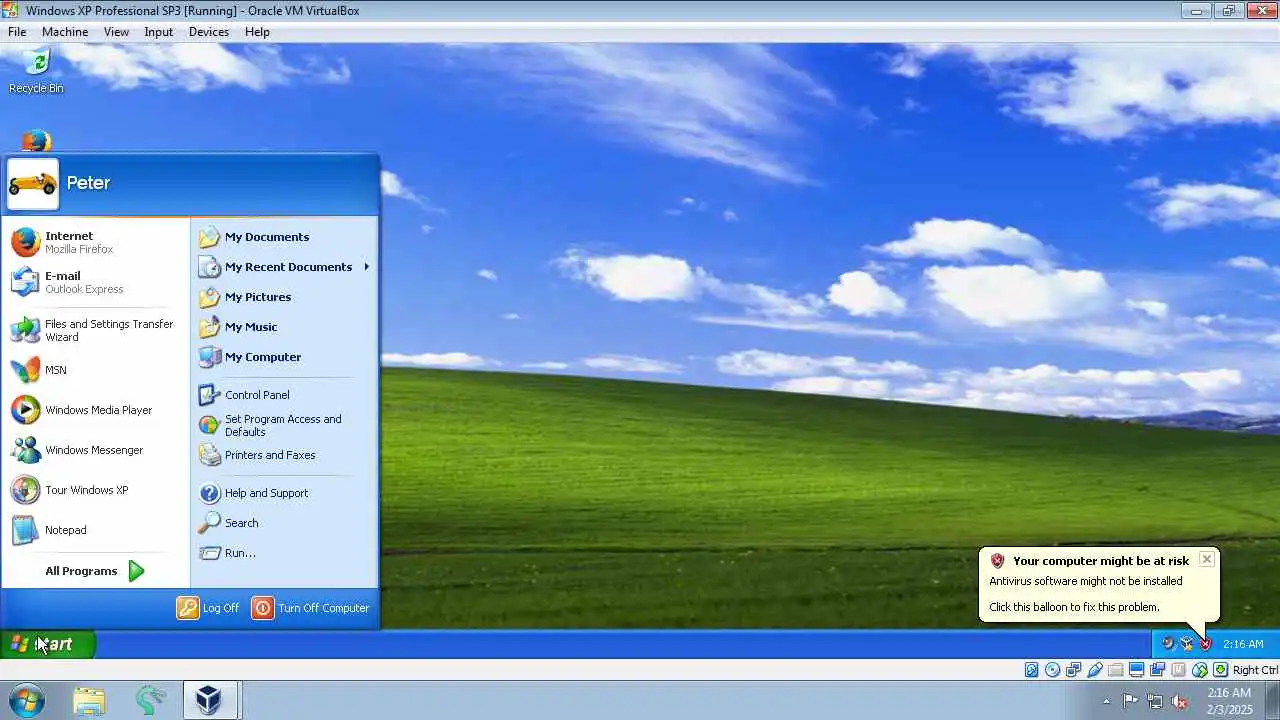Click the red security shield tray icon
Viewport: 1280px width, 720px height.
point(1205,644)
